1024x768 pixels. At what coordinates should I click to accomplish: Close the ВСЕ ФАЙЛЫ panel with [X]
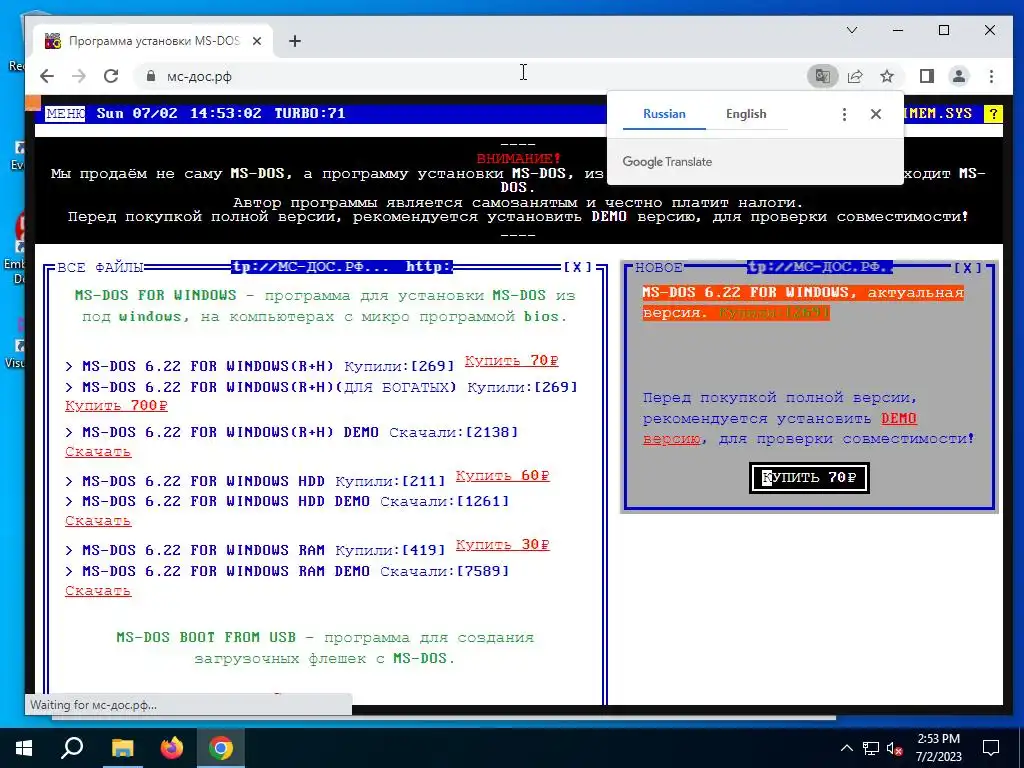[578, 267]
